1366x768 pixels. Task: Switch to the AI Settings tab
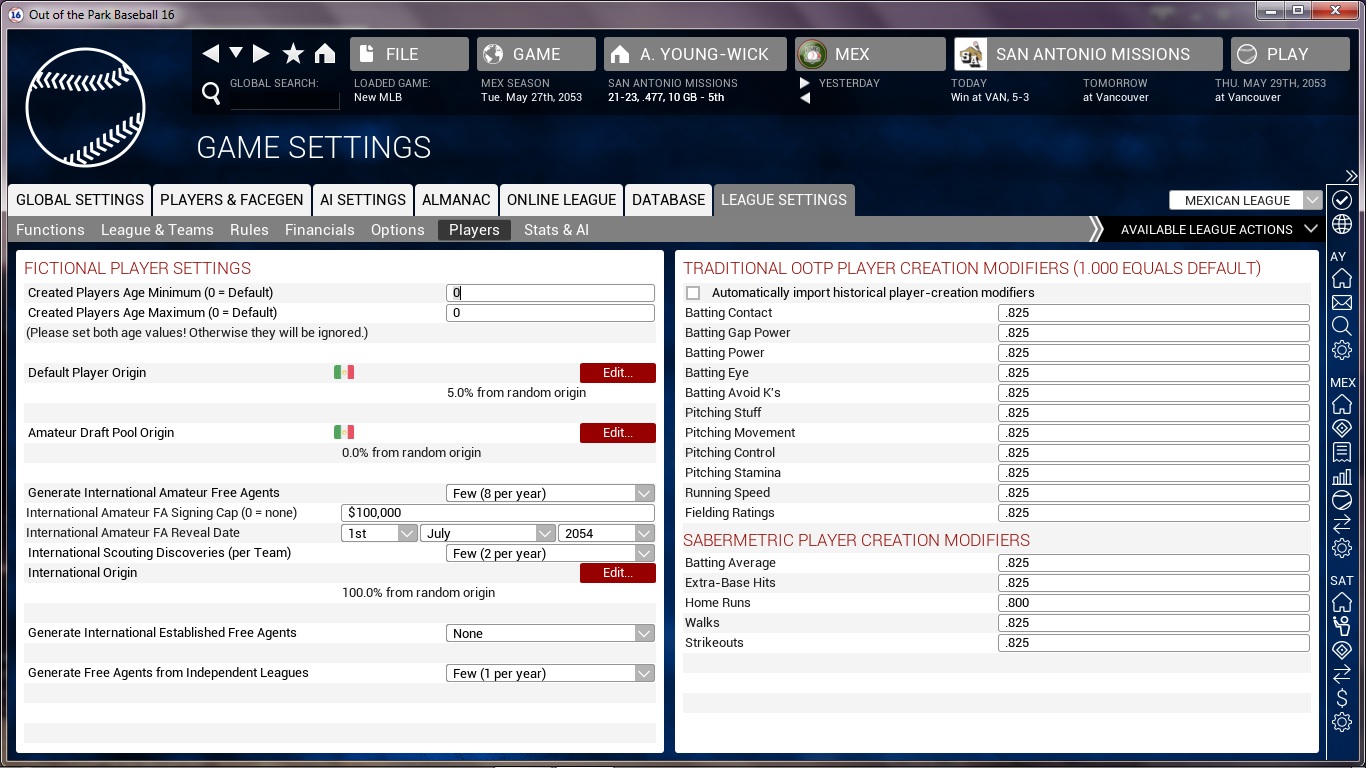point(363,200)
